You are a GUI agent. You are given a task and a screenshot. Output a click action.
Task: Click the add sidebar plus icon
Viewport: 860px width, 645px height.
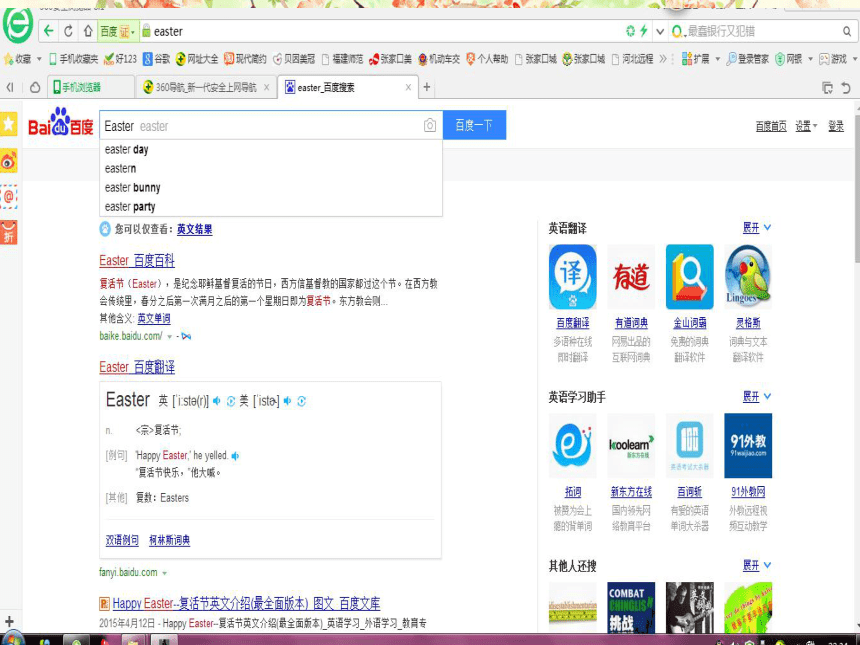(x=9, y=621)
